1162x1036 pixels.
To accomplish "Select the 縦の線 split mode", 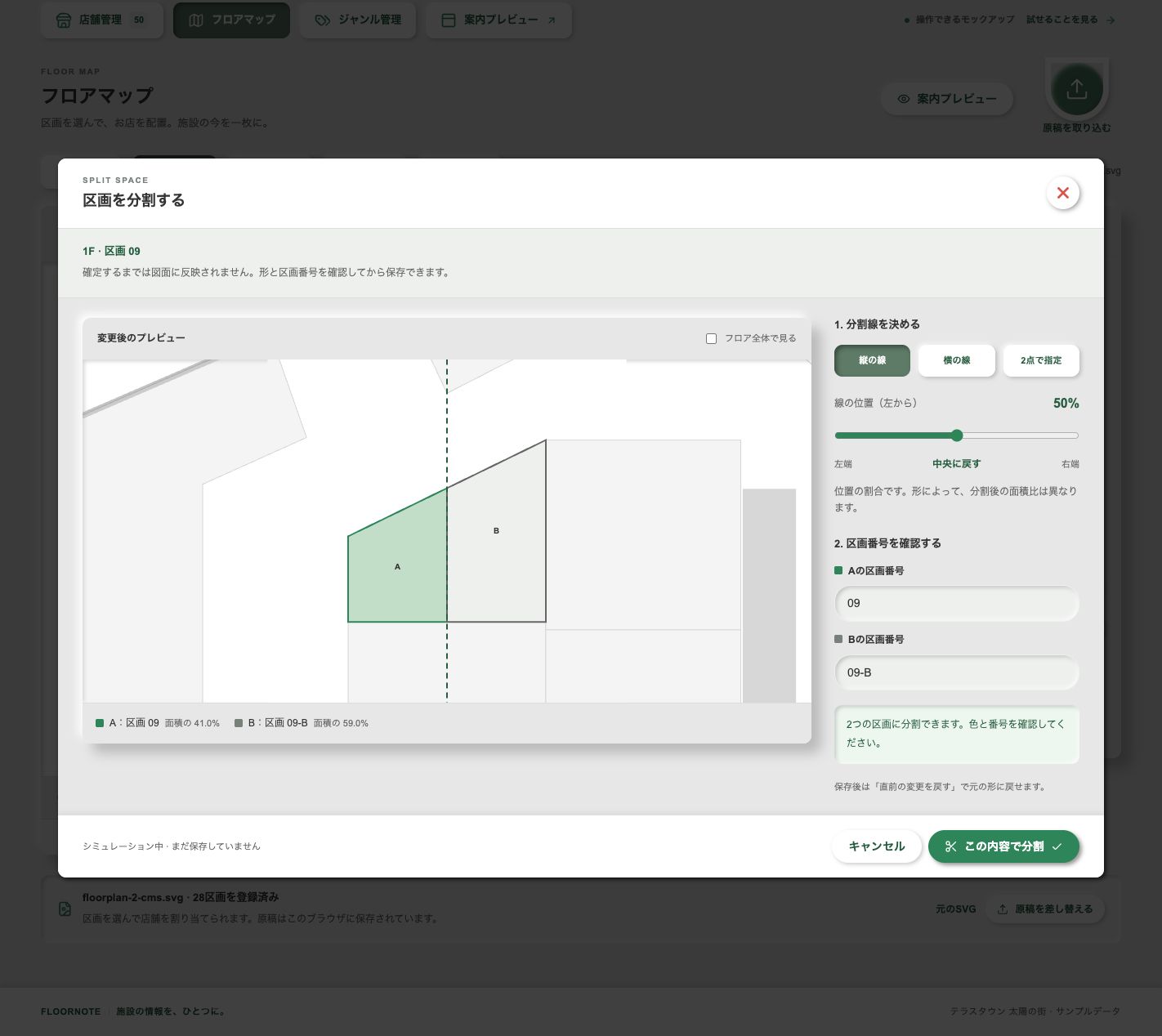I will coord(872,360).
